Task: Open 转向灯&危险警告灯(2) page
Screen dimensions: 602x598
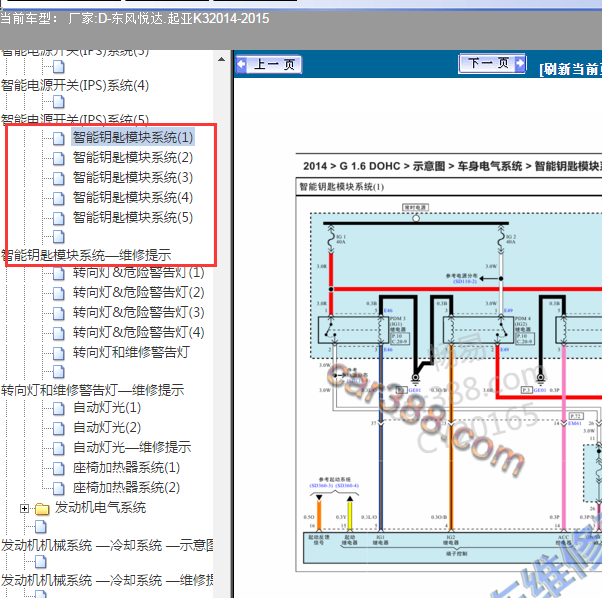Action: click(x=139, y=292)
